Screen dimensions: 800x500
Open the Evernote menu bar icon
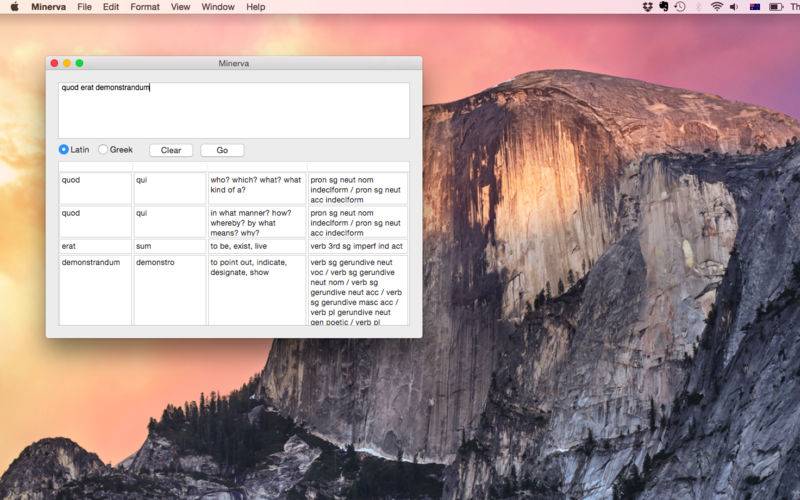pyautogui.click(x=663, y=7)
